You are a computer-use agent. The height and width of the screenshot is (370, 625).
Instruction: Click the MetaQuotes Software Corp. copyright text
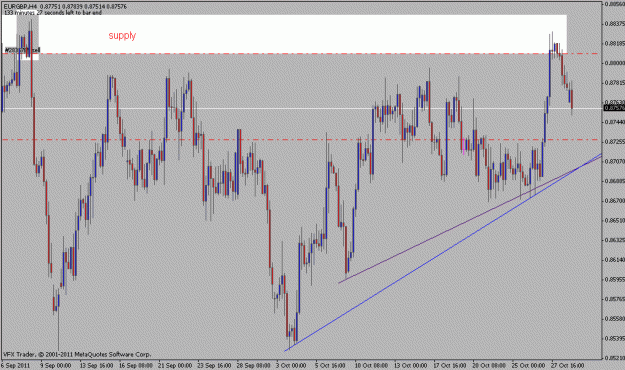coord(77,354)
